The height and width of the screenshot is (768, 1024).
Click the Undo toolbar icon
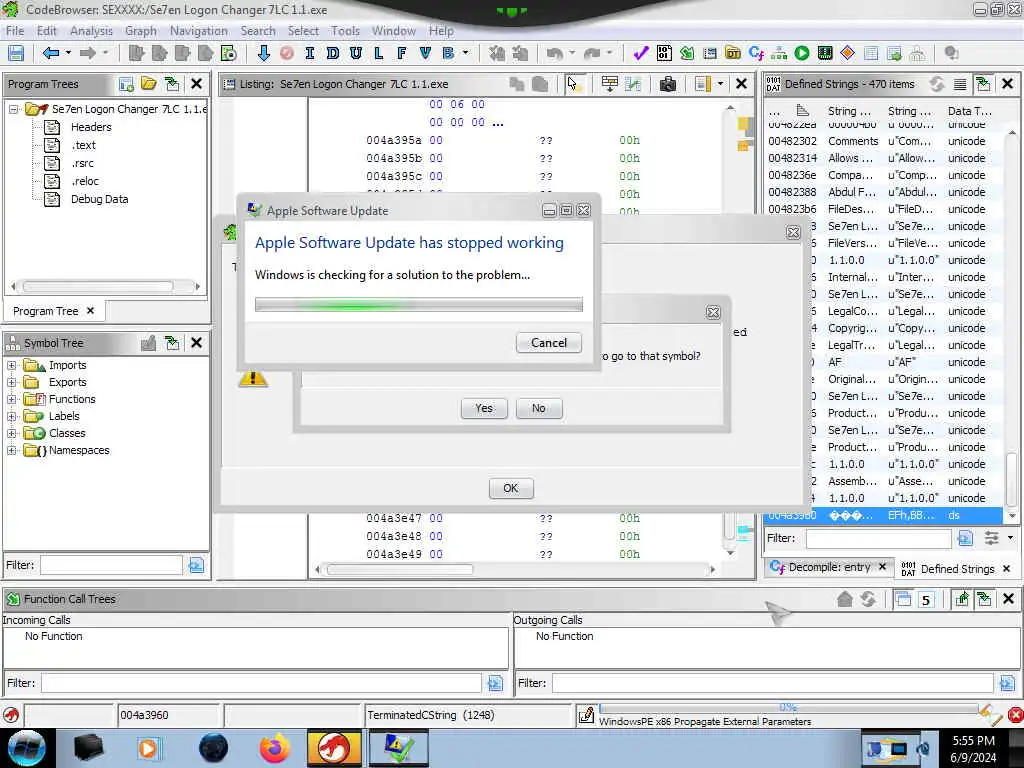[554, 54]
